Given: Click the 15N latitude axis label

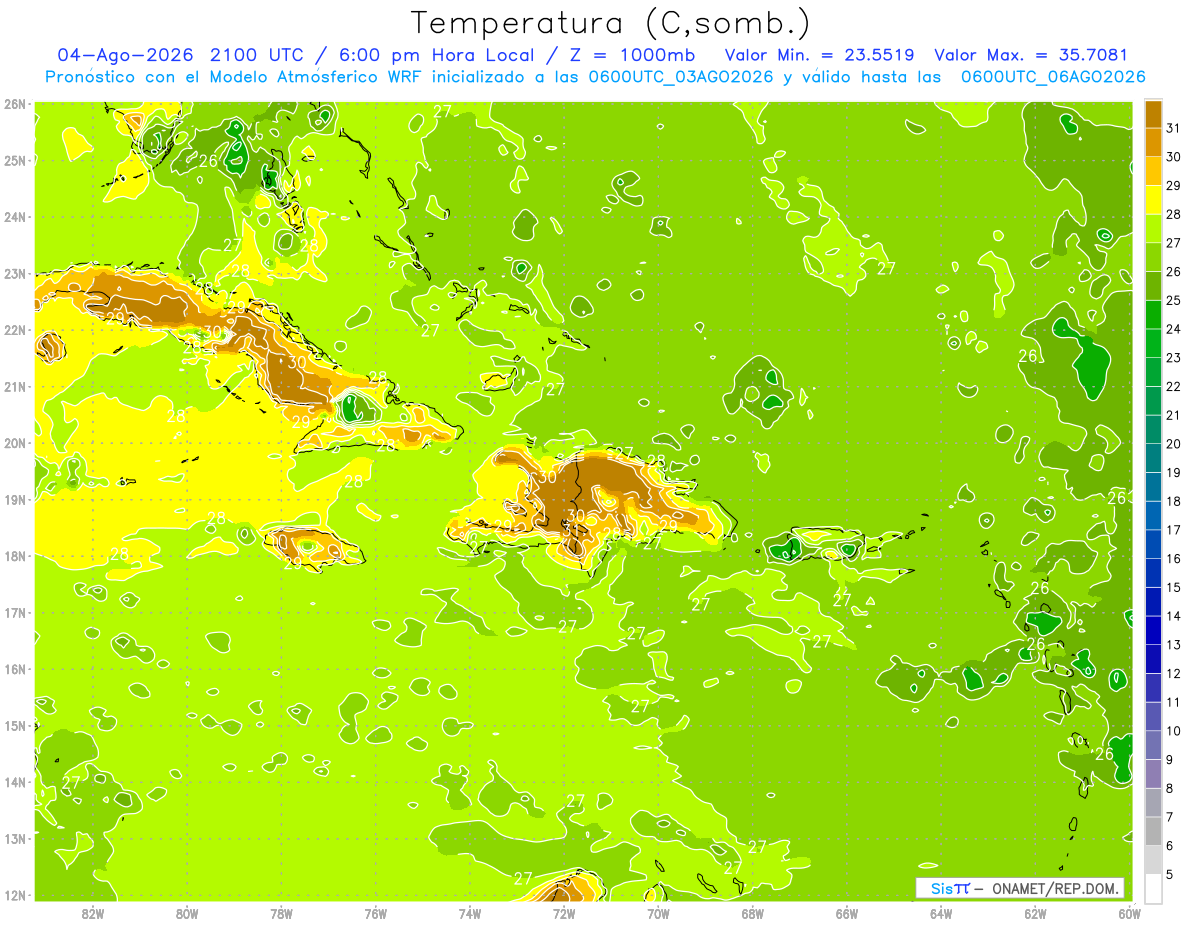Looking at the screenshot, I should 14,726.
